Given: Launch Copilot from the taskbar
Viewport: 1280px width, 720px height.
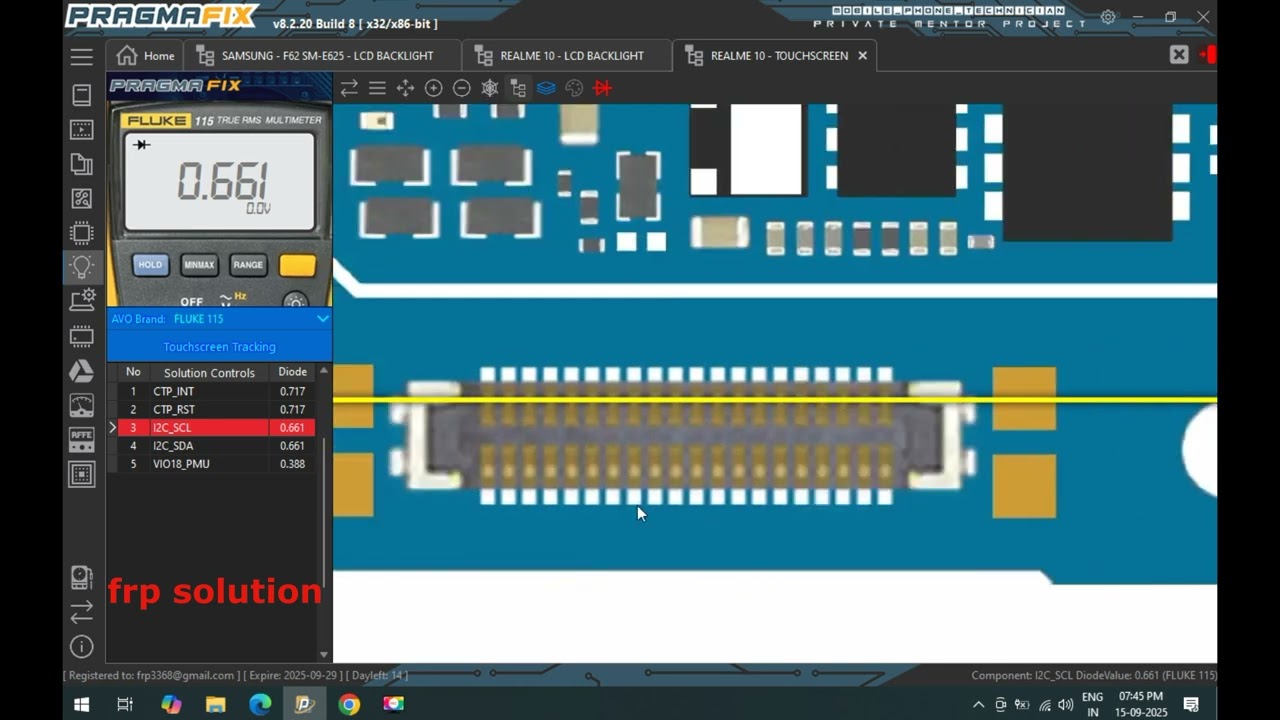Looking at the screenshot, I should [x=171, y=704].
